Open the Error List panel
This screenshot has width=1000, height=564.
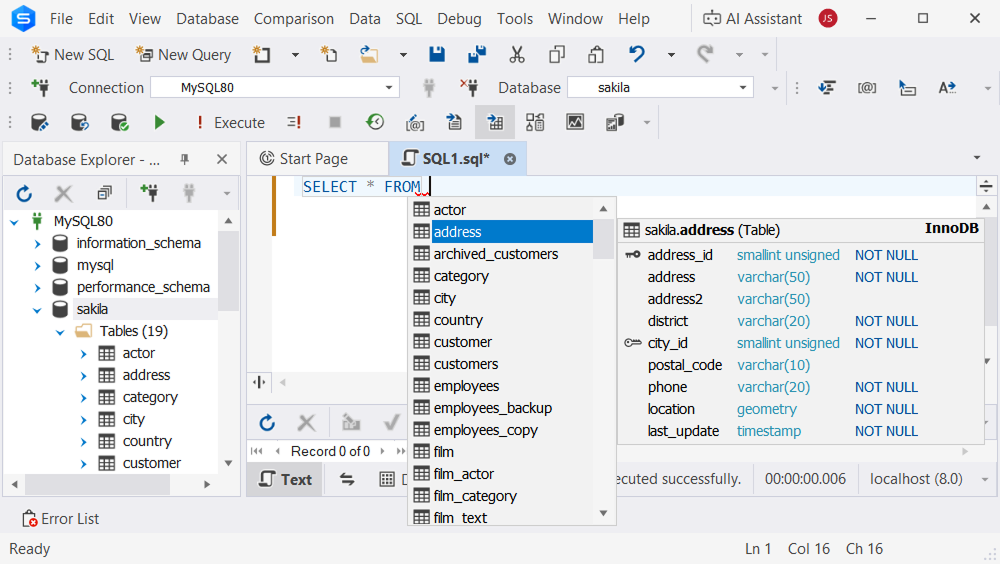61,518
